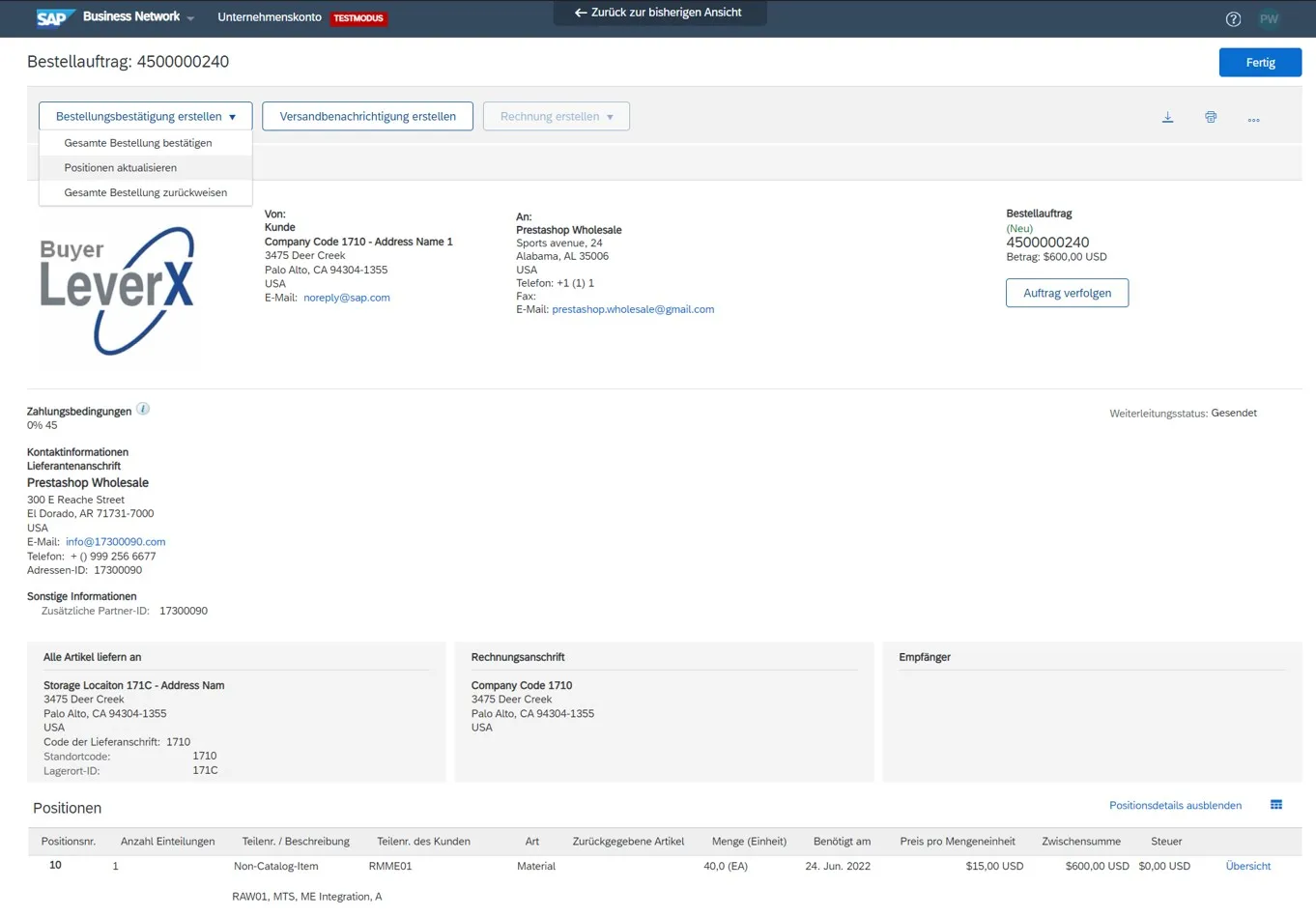Open the noreply@sap.com email link
Screen dimensions: 1316x917
[x=347, y=298]
